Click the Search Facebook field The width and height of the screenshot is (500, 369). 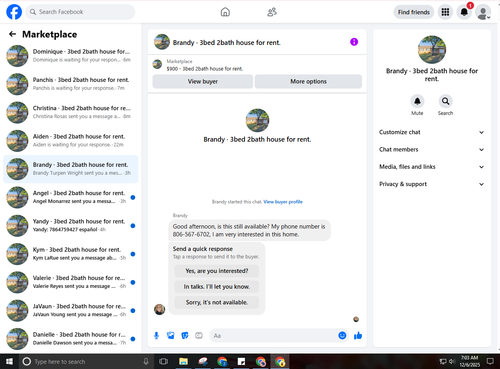pos(80,12)
